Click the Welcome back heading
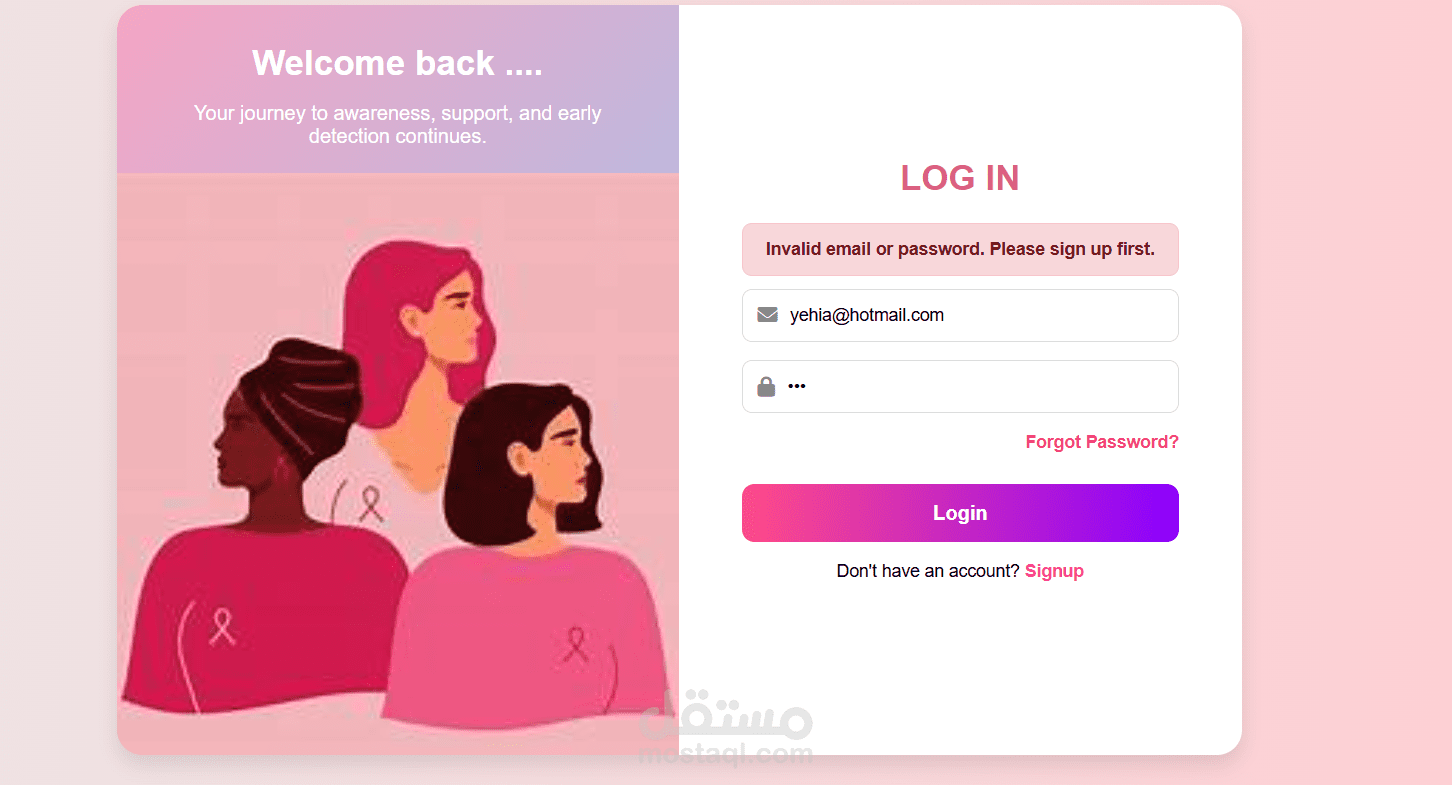The width and height of the screenshot is (1452, 785). pos(397,63)
